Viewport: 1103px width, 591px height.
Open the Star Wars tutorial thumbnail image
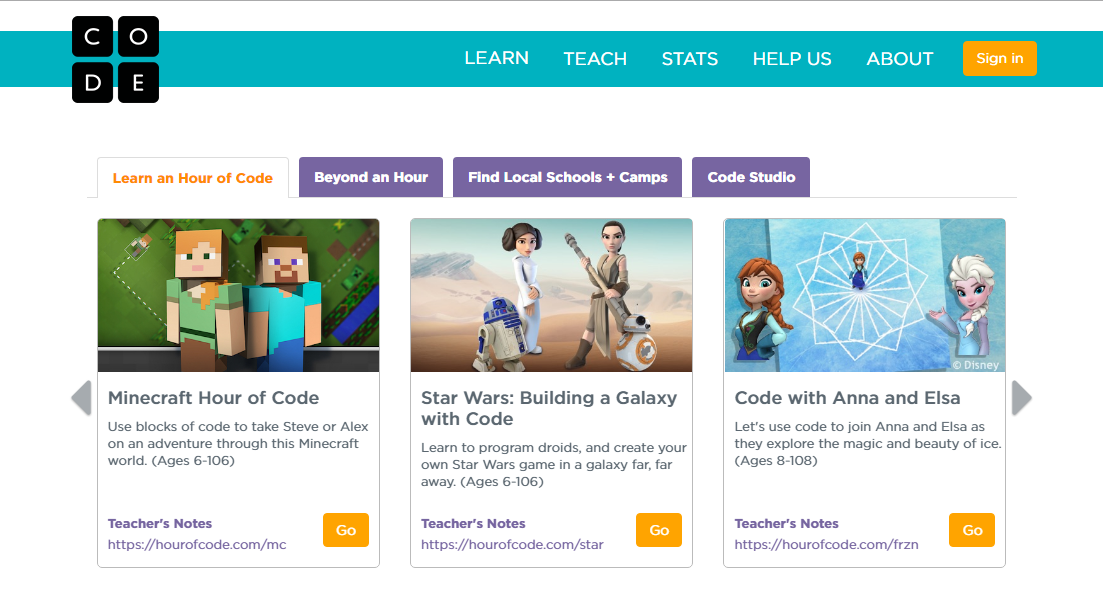click(x=552, y=296)
